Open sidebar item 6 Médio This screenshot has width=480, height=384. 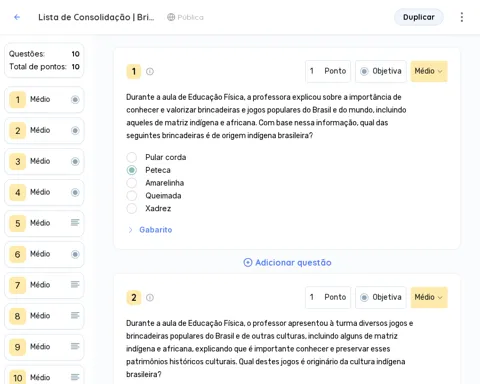tap(44, 254)
